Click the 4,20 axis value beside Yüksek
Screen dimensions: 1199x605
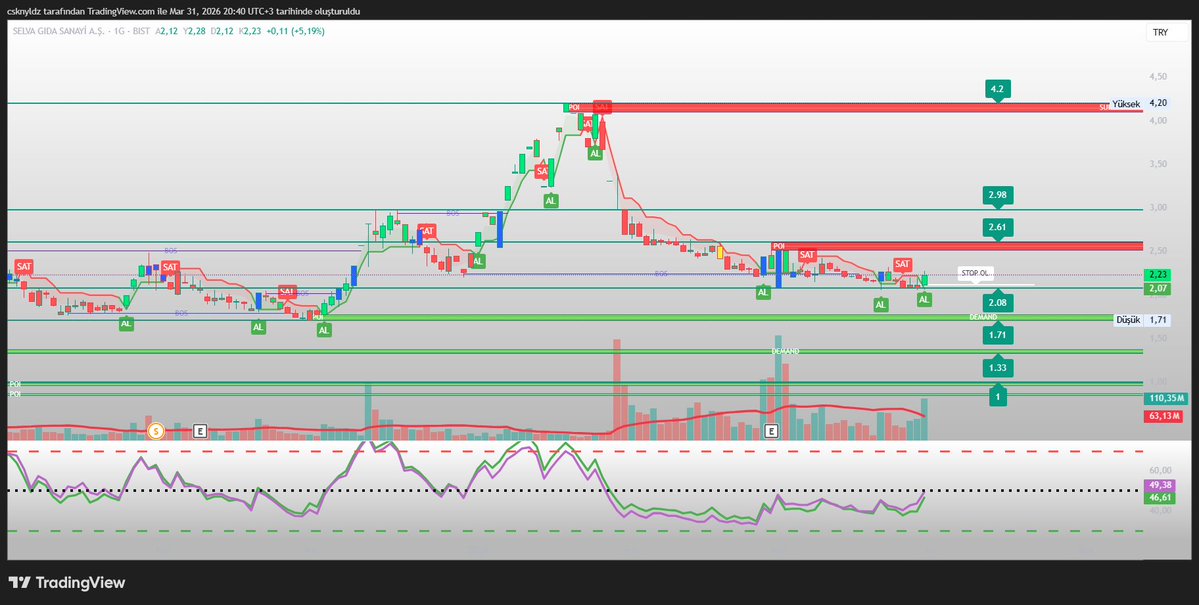click(1158, 103)
